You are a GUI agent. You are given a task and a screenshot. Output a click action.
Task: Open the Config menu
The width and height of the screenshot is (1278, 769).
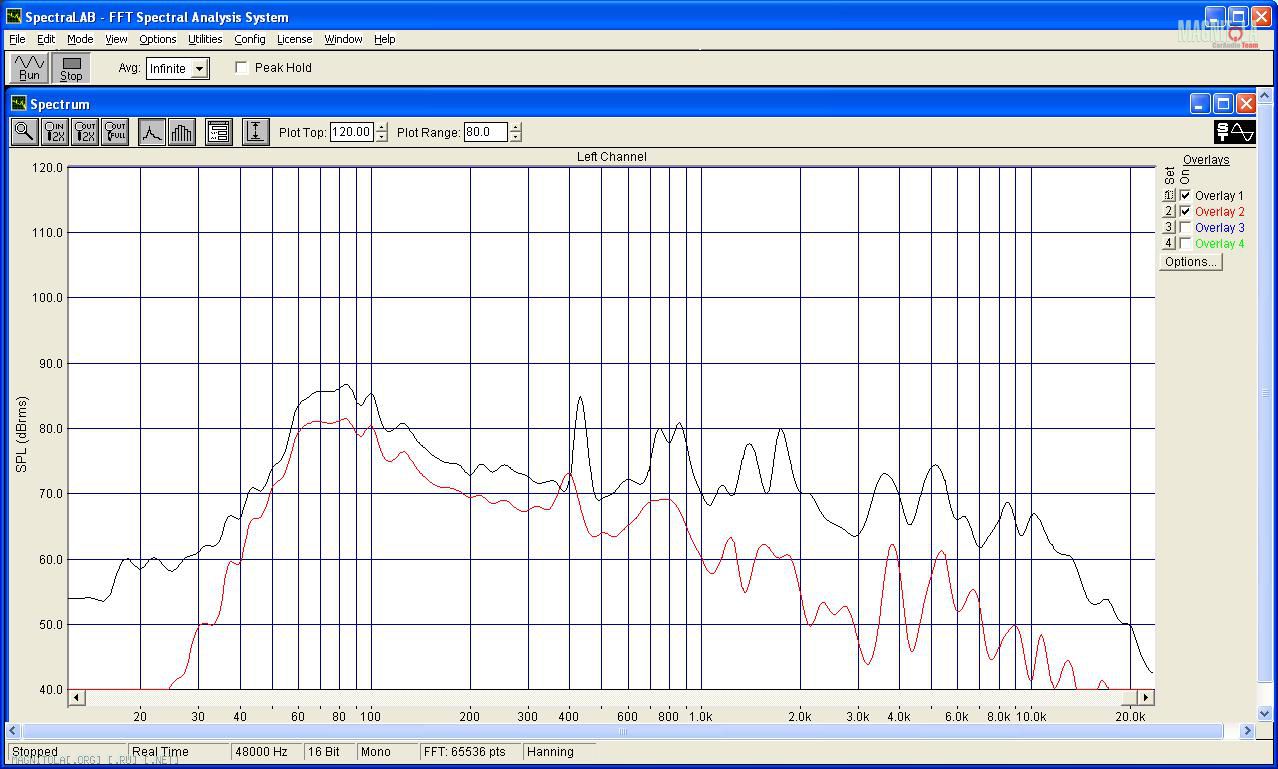point(249,39)
